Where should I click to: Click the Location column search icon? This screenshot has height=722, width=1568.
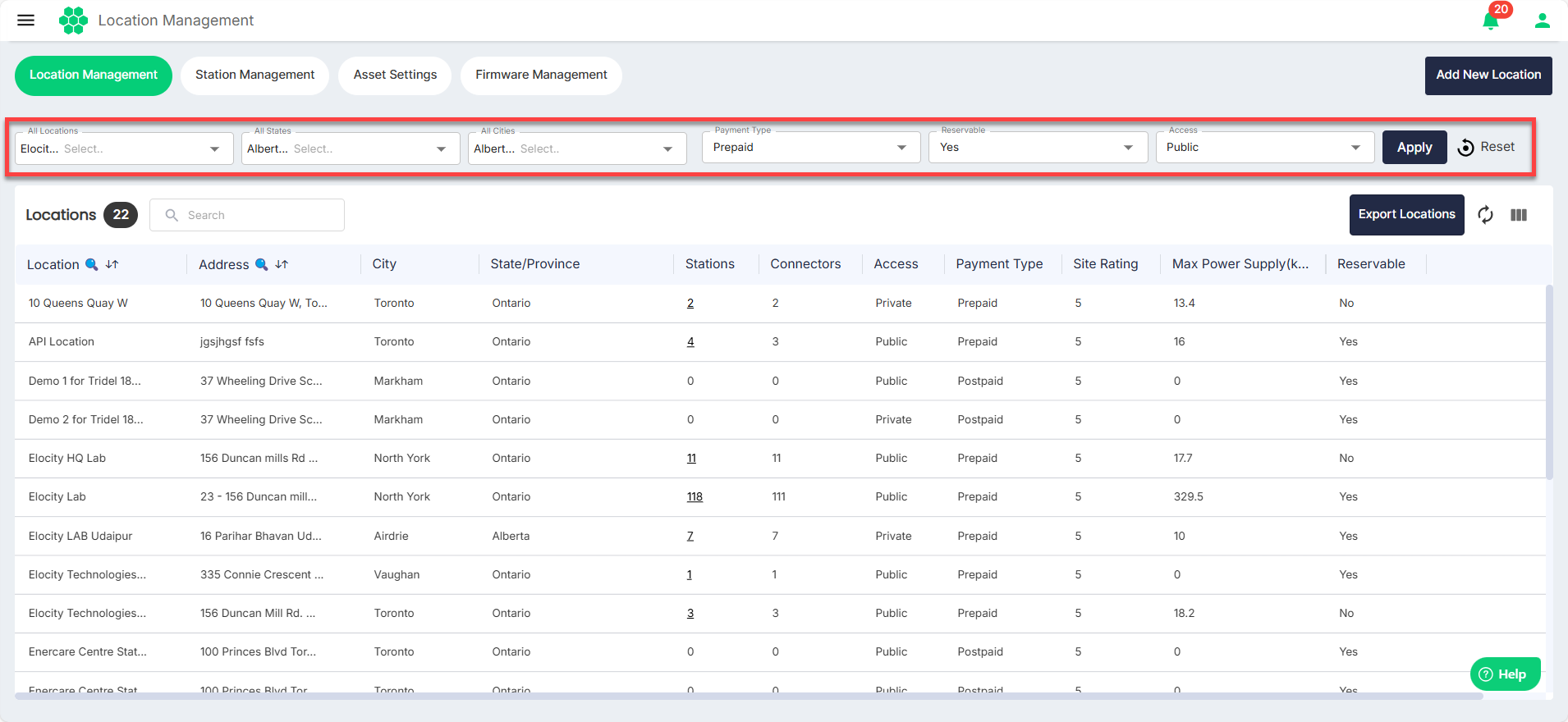(x=92, y=264)
